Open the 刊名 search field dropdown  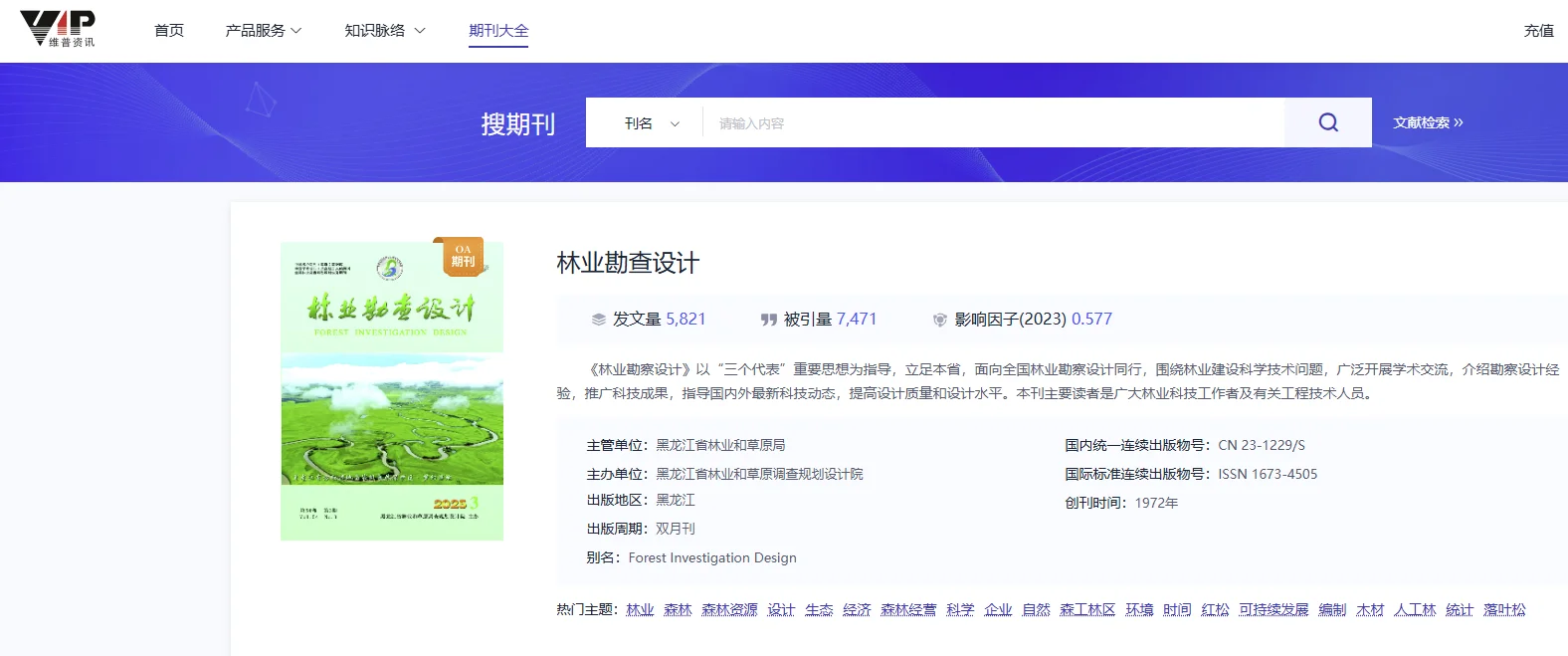pos(652,123)
